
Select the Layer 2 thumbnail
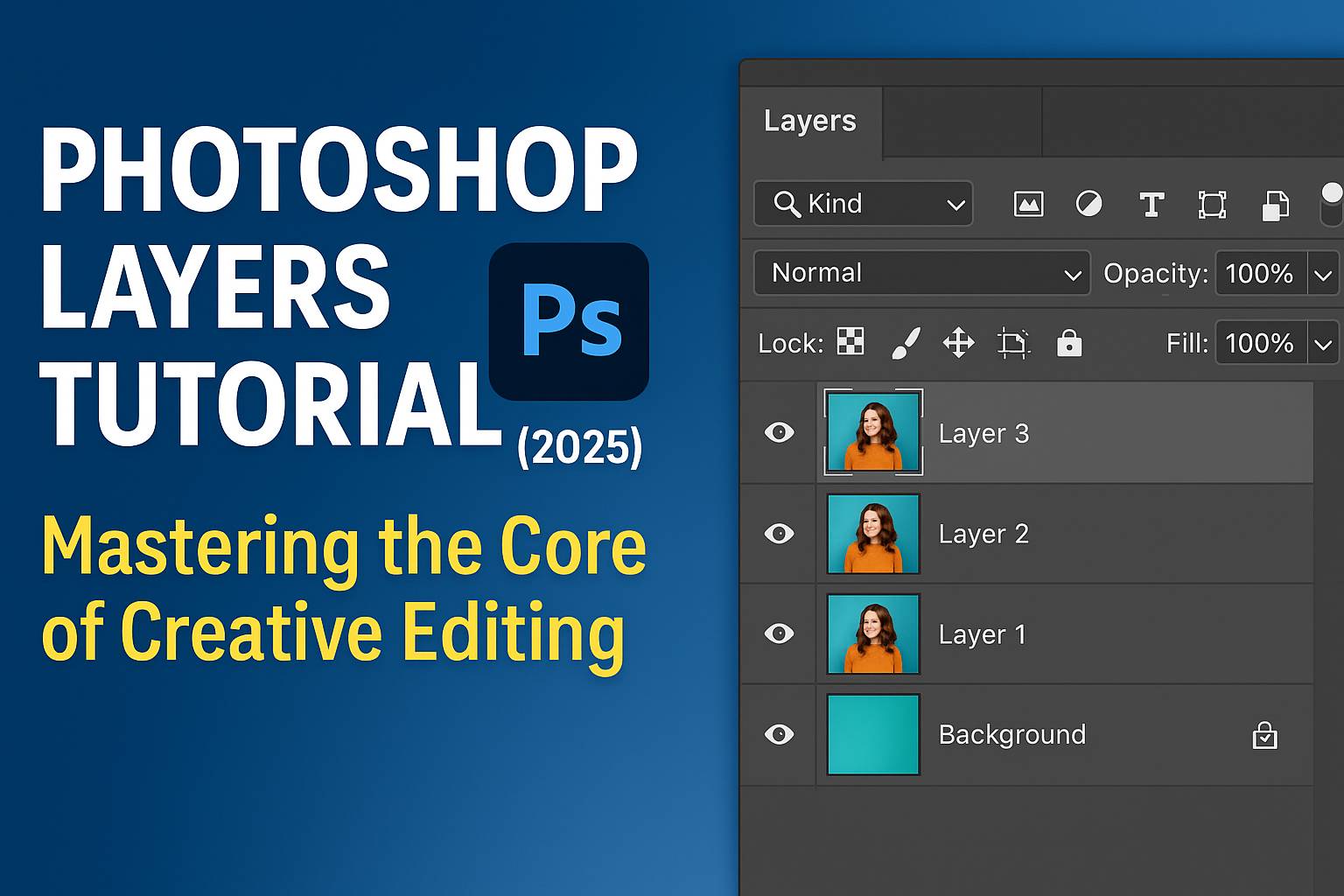(x=873, y=534)
